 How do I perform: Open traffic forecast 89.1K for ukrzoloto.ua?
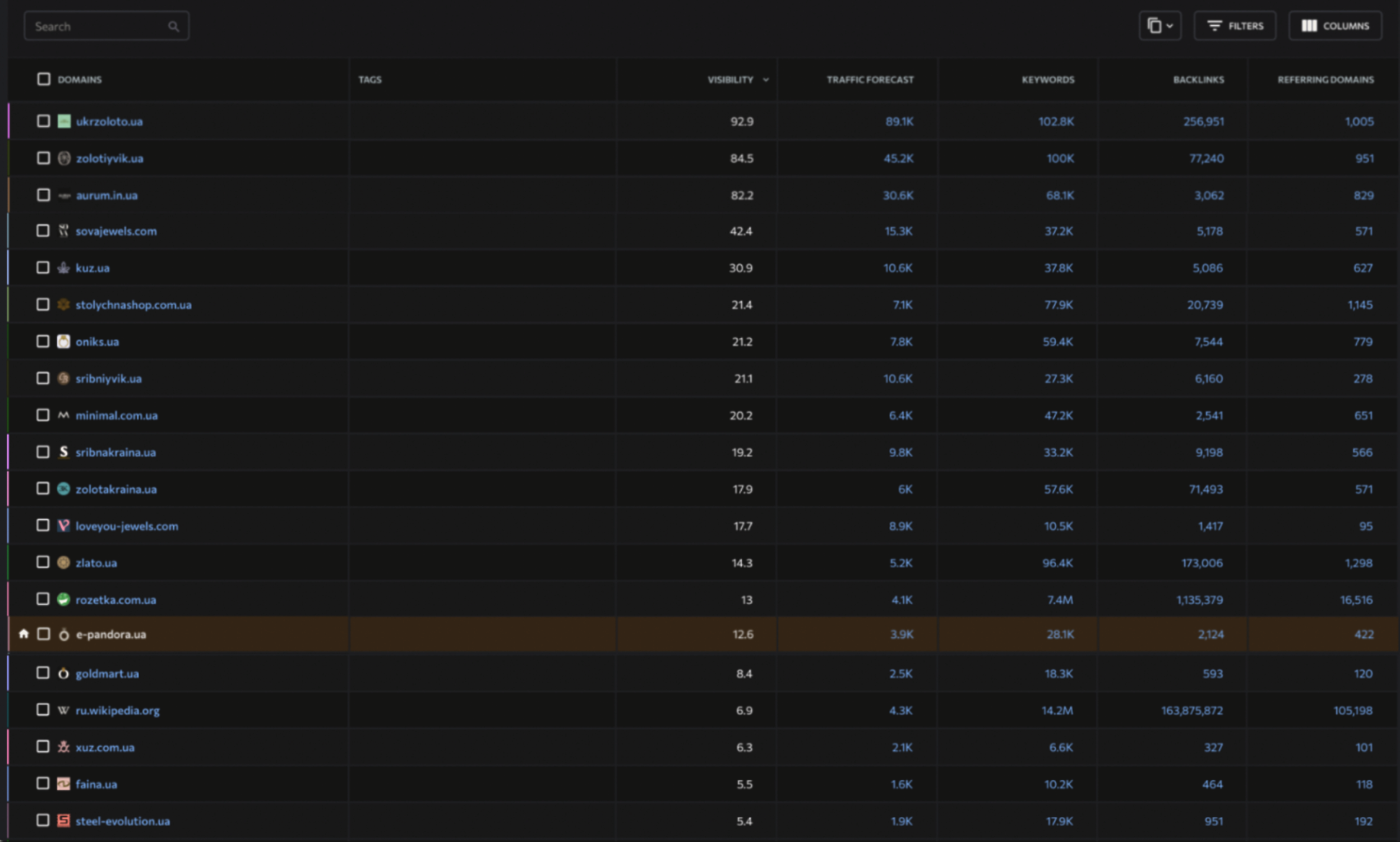pyautogui.click(x=900, y=122)
